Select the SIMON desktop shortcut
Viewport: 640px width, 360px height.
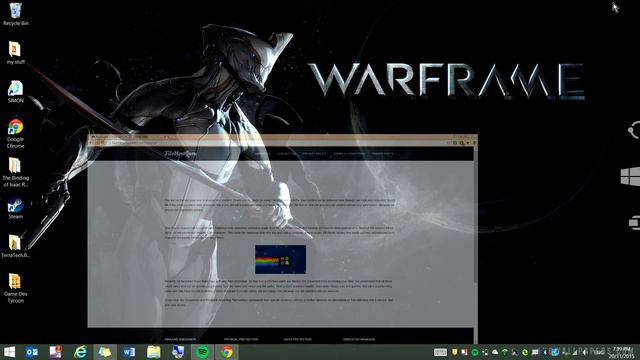coord(15,92)
